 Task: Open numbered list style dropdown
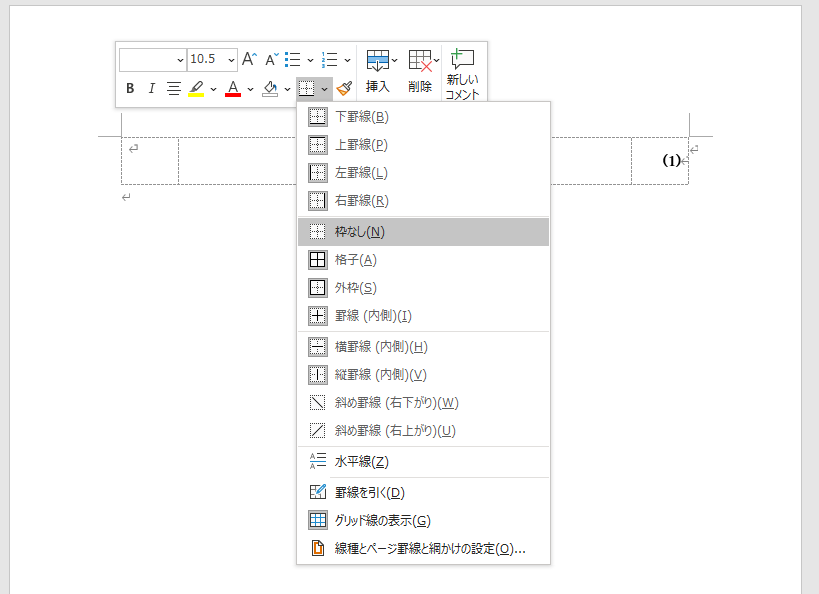pyautogui.click(x=347, y=60)
